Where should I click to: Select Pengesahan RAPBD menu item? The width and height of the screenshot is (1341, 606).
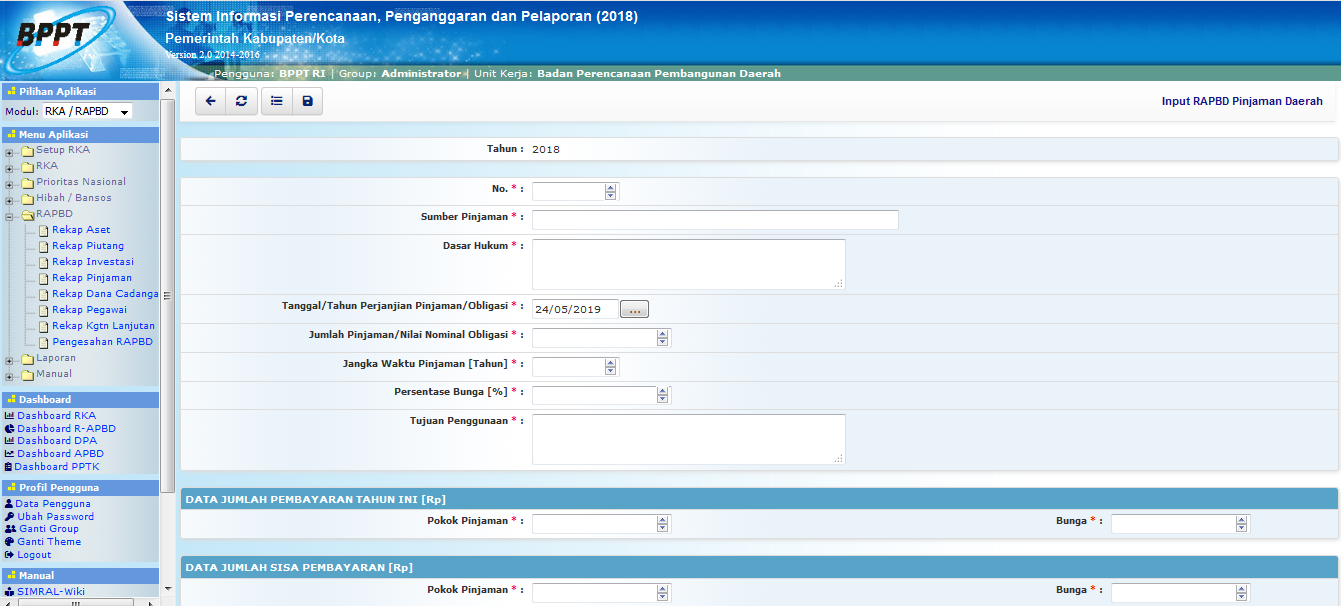point(102,342)
